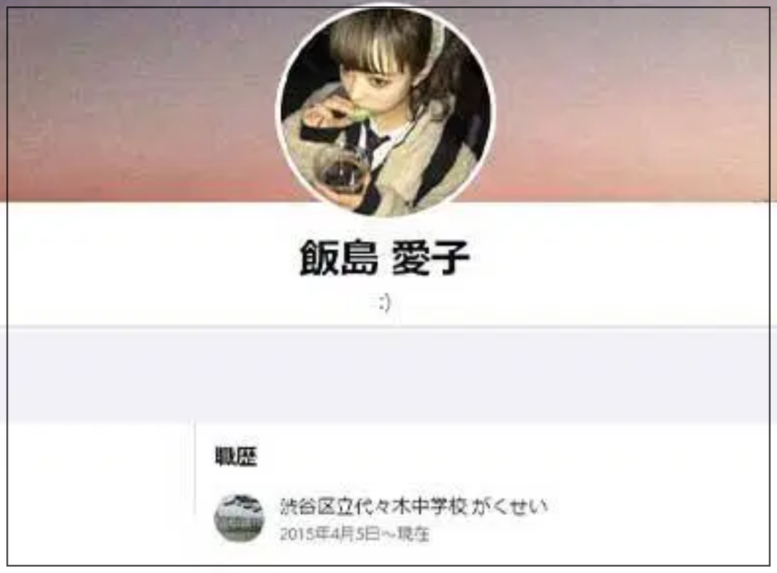777x573 pixels.
Task: Click the sunset cover photo right side
Action: coord(632,104)
